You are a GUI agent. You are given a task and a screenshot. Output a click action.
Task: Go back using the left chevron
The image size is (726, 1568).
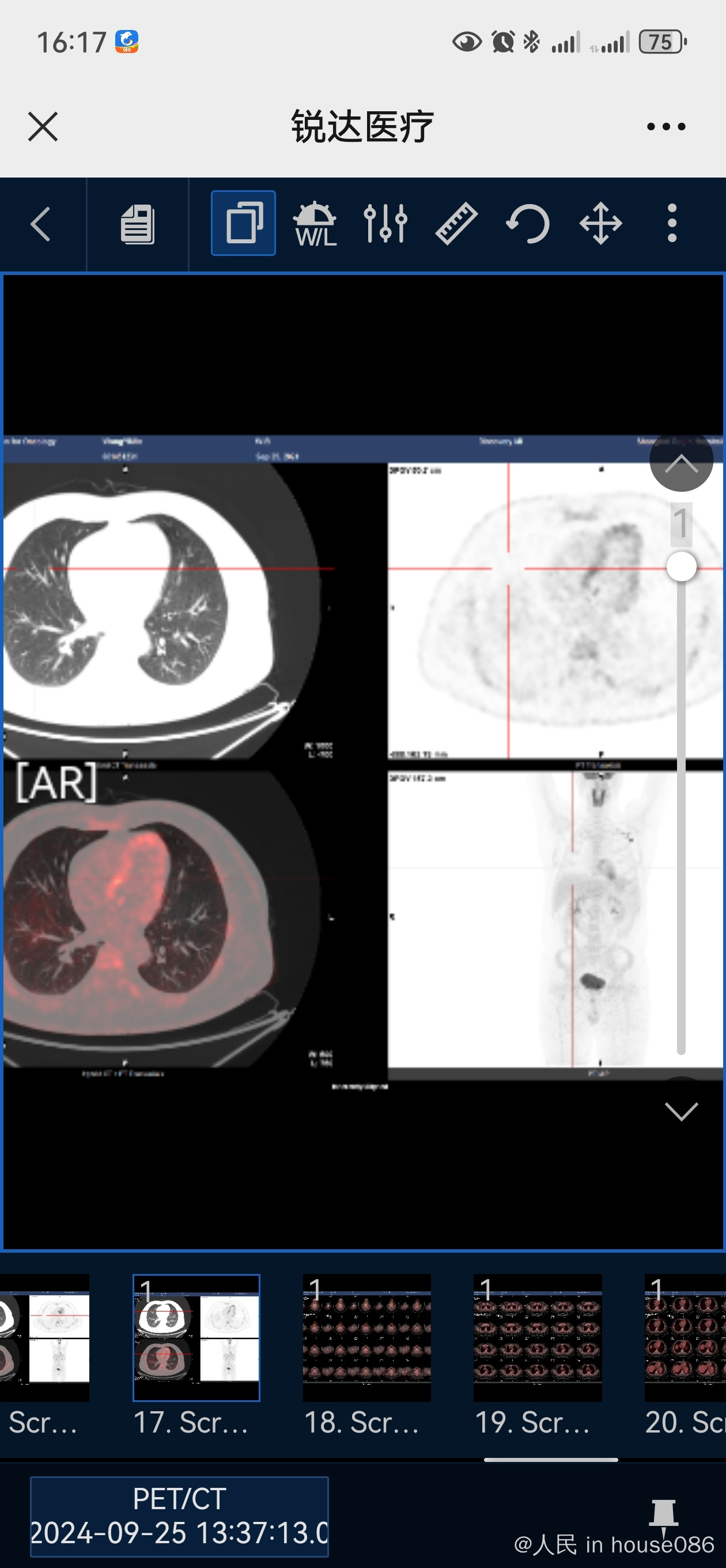tap(40, 224)
